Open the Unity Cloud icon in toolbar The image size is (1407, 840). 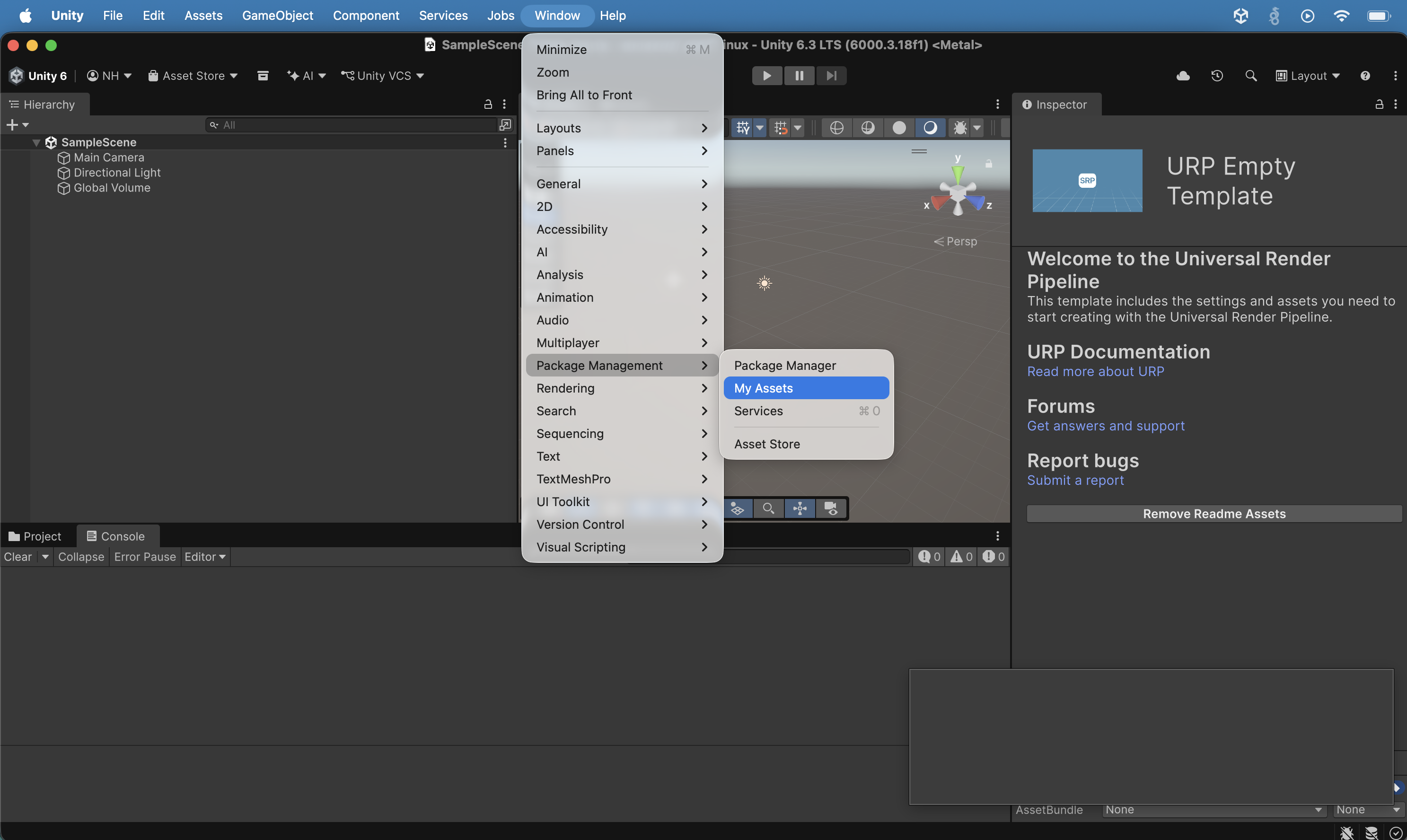[1183, 75]
